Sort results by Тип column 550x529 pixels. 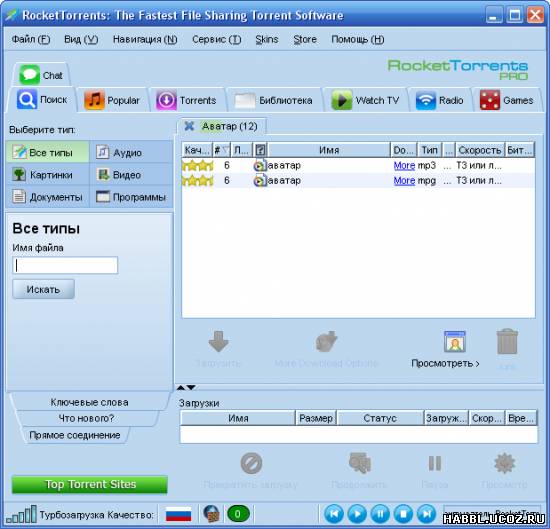tap(429, 150)
